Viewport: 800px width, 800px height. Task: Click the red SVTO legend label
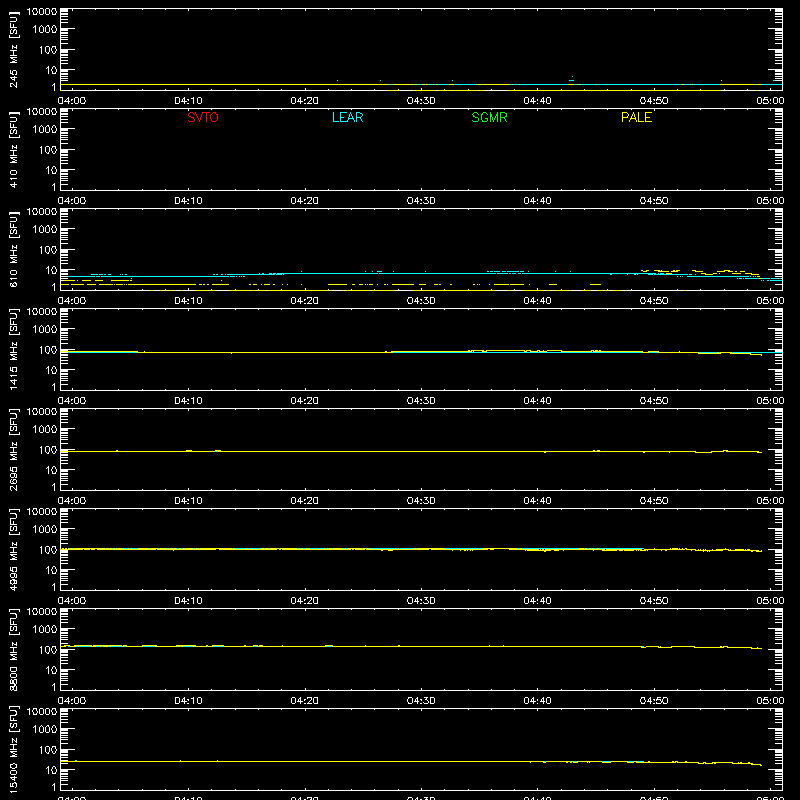pyautogui.click(x=203, y=117)
